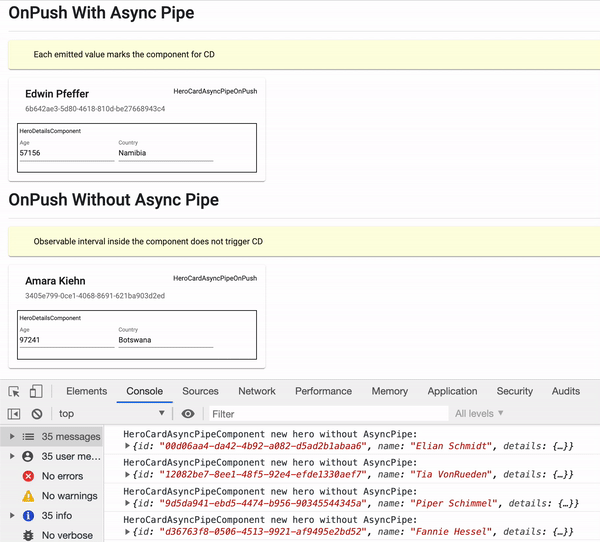
Task: Activate the inspect element picker icon
Action: click(x=14, y=392)
